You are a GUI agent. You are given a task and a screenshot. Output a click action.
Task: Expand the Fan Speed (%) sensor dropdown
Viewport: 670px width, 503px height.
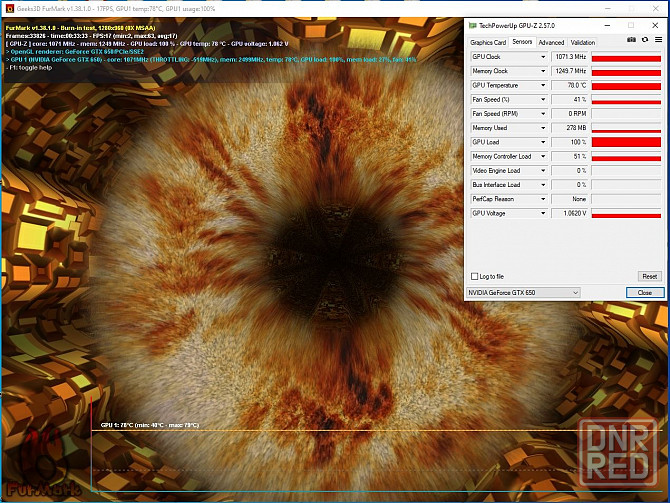coord(544,100)
